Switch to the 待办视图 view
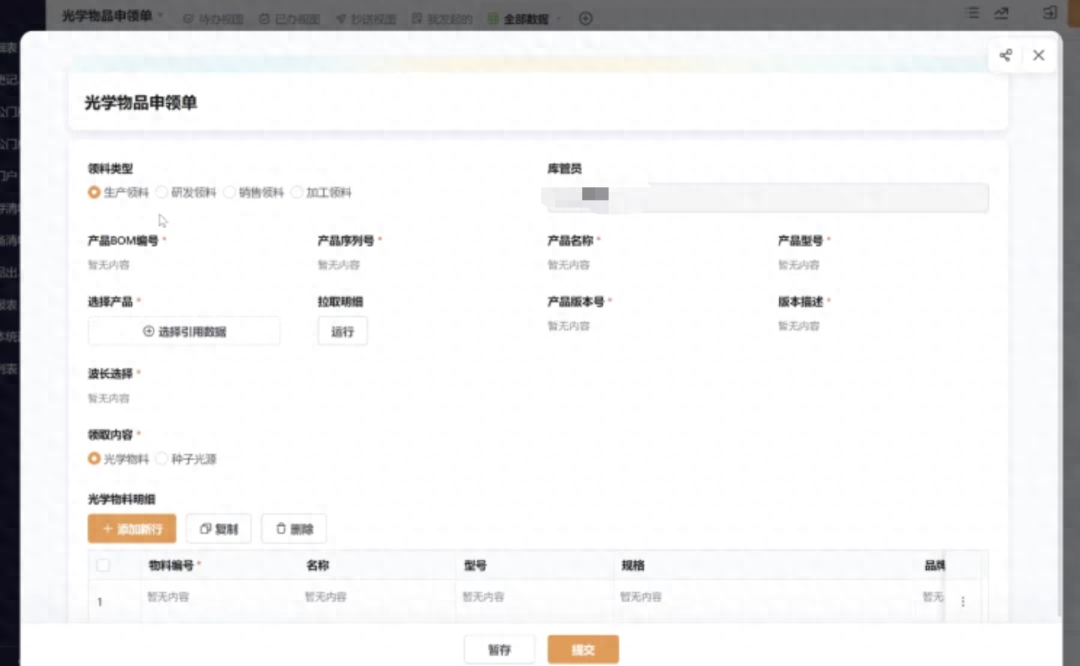1080x666 pixels. (x=213, y=17)
